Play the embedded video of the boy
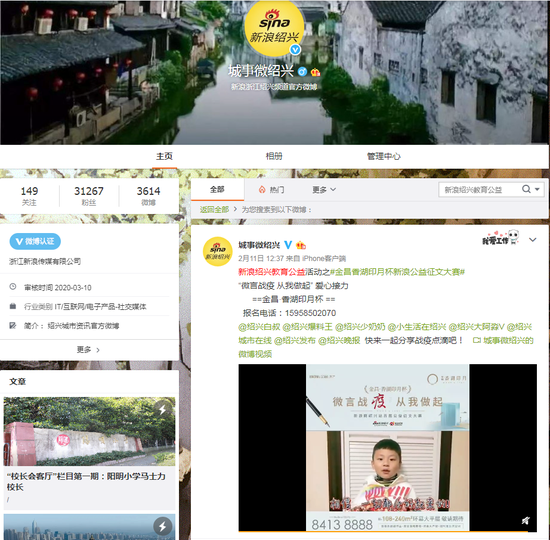The image size is (550, 540). coord(388,447)
